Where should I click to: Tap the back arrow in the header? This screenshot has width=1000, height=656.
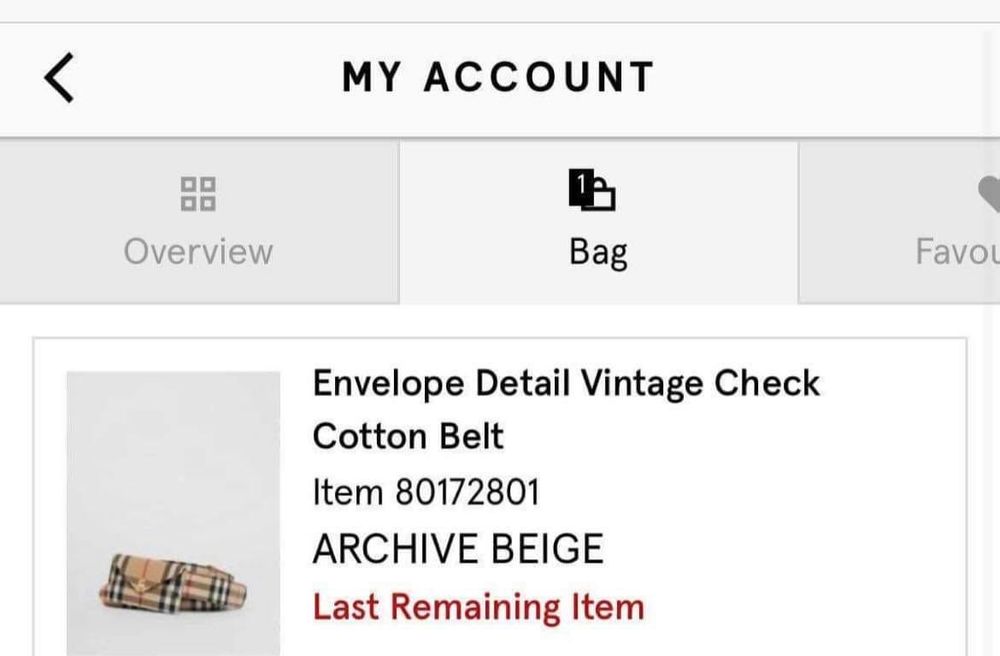60,78
